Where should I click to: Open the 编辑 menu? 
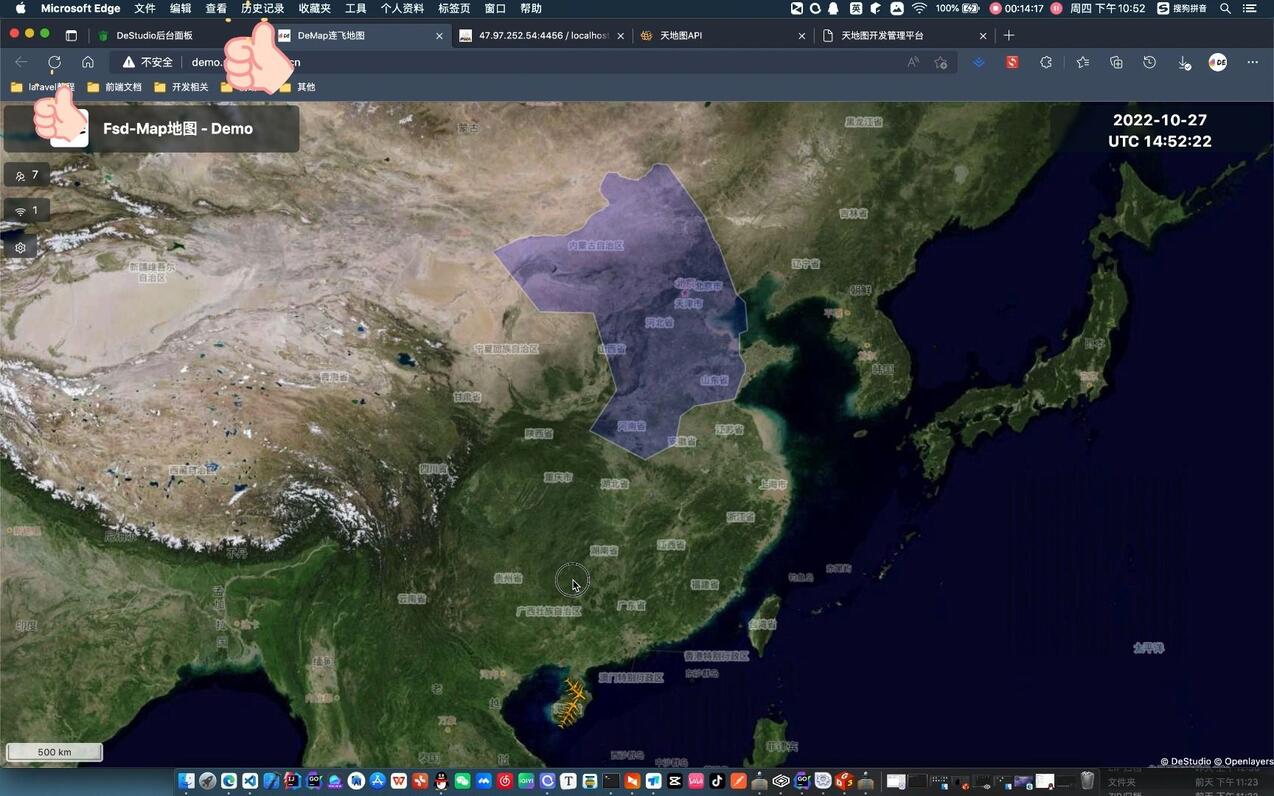pos(180,8)
